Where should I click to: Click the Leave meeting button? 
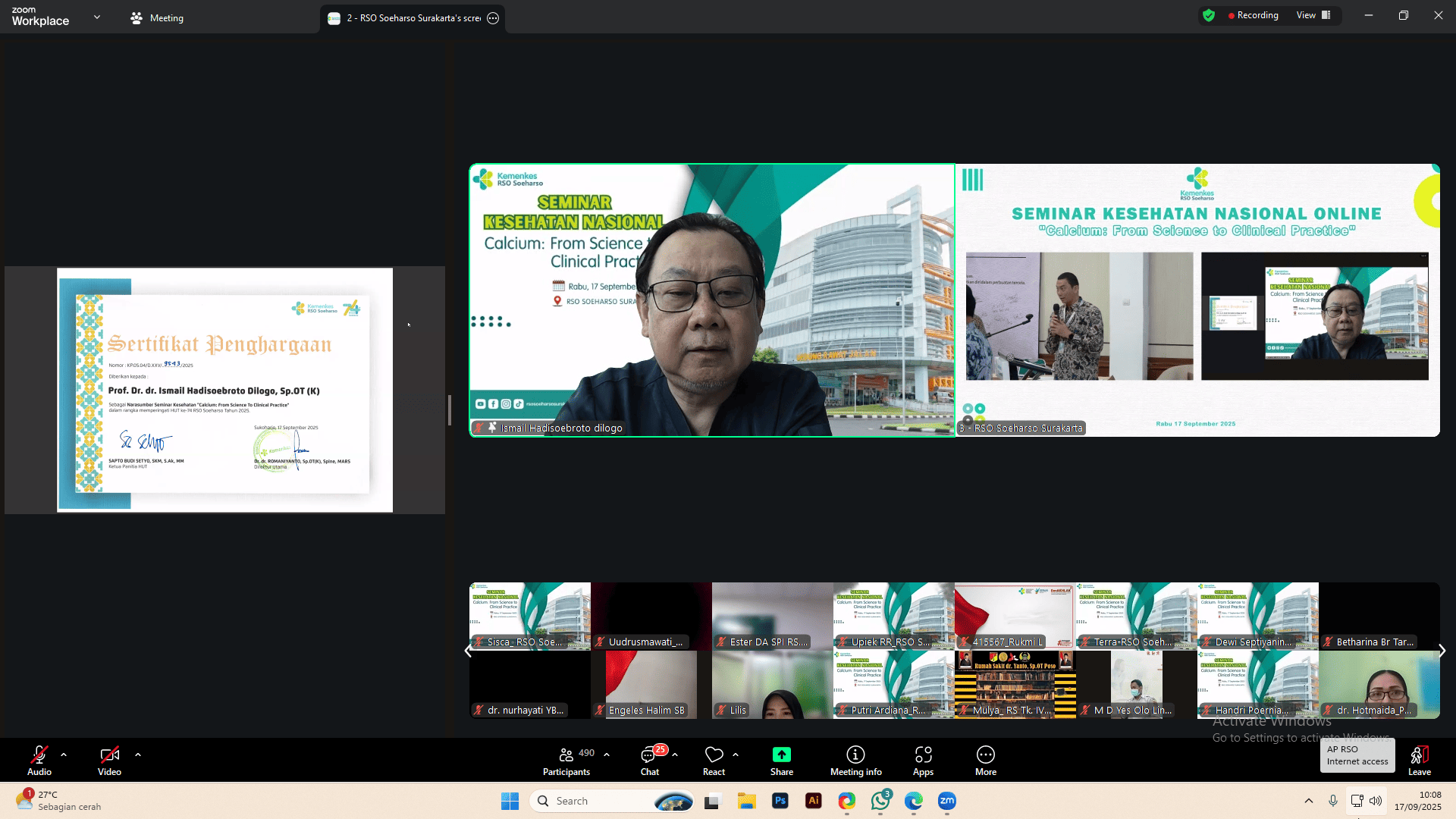point(1420,760)
